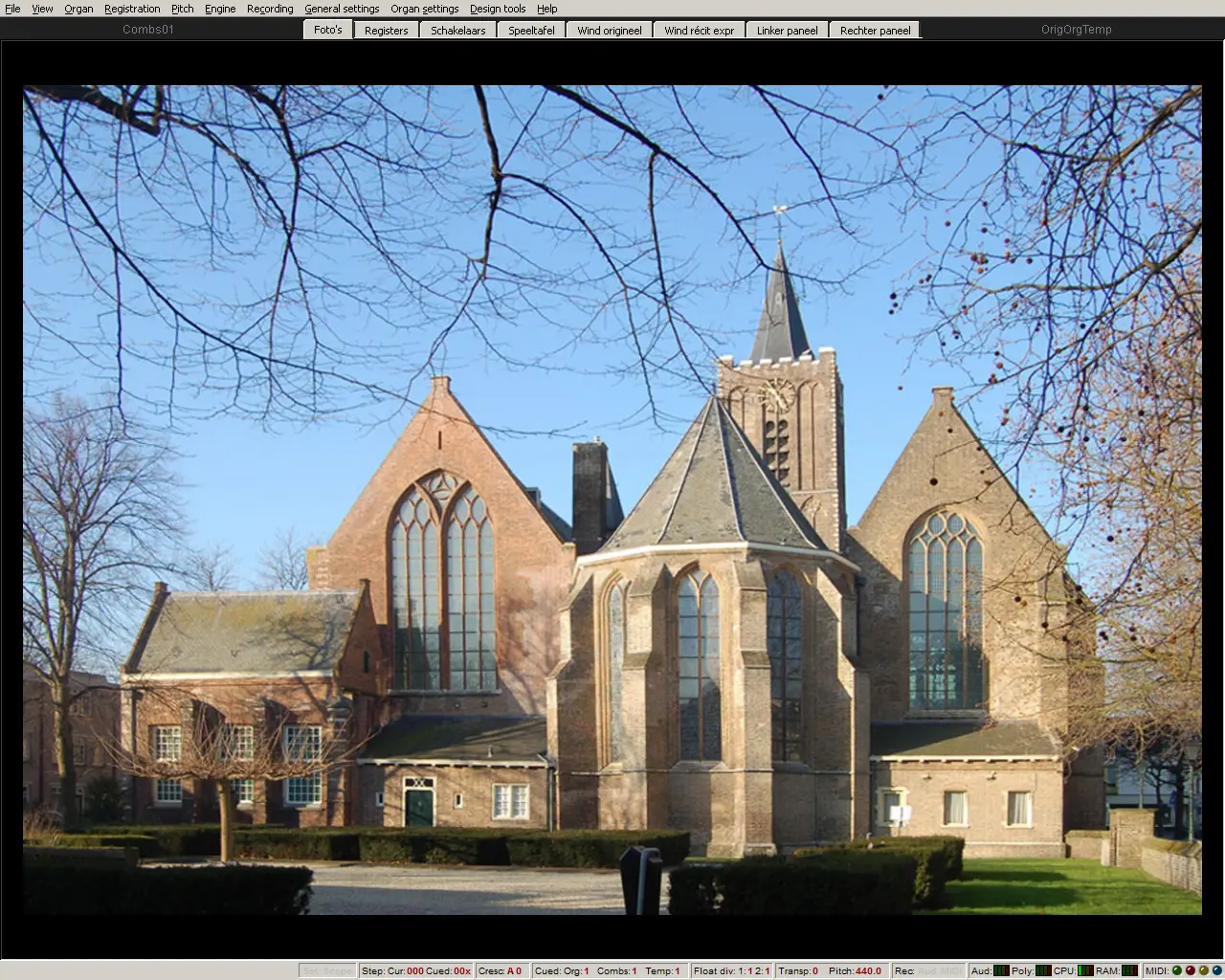The image size is (1225, 980).
Task: Open the Design tools menu
Action: pos(498,9)
